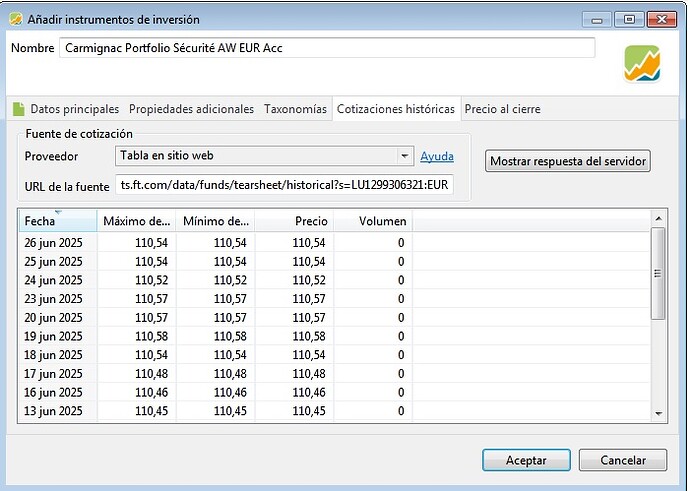690x491 pixels.
Task: Open the Datos principales tab
Action: 74,109
